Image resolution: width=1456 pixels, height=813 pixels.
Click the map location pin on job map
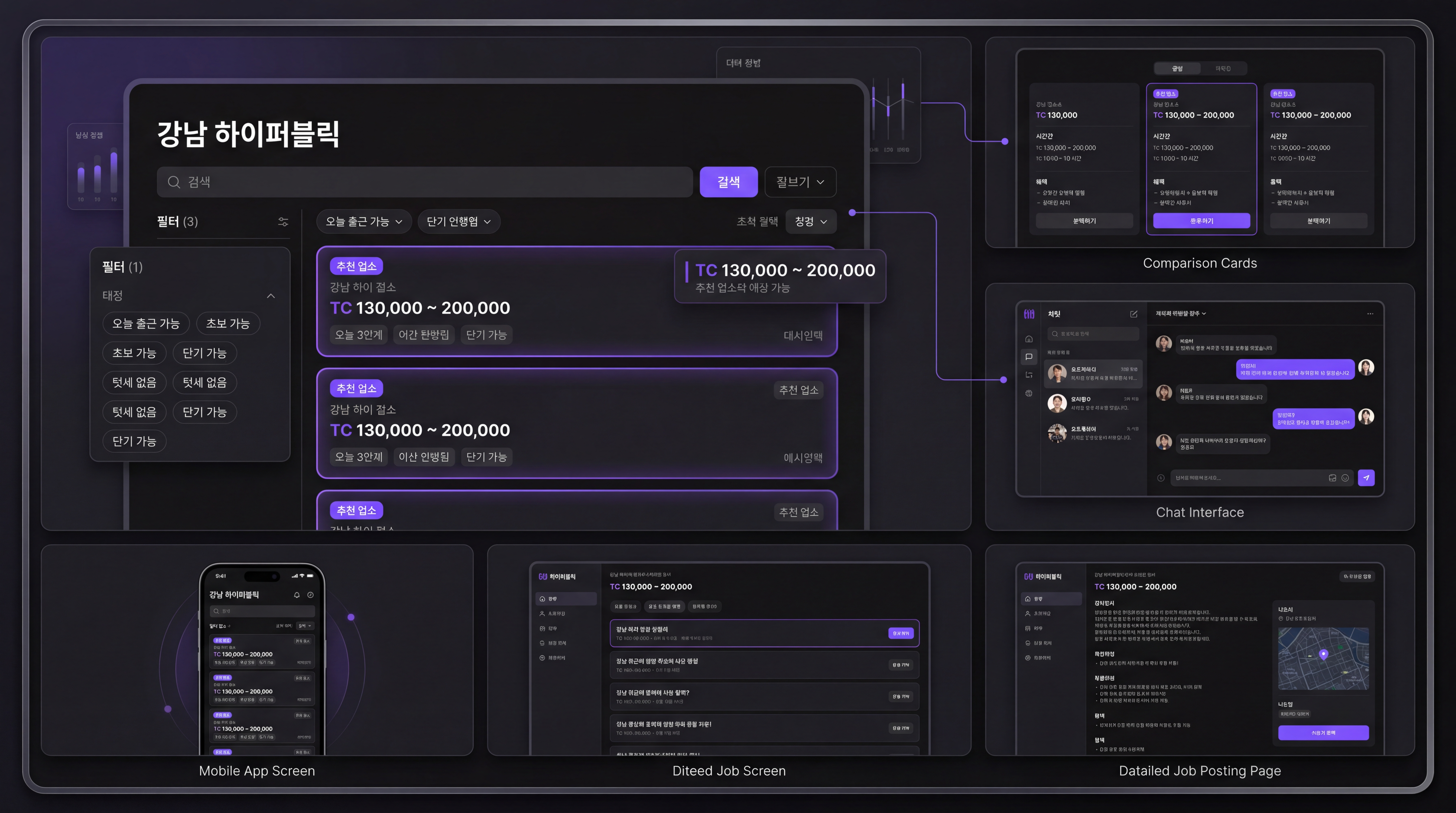(x=1323, y=654)
